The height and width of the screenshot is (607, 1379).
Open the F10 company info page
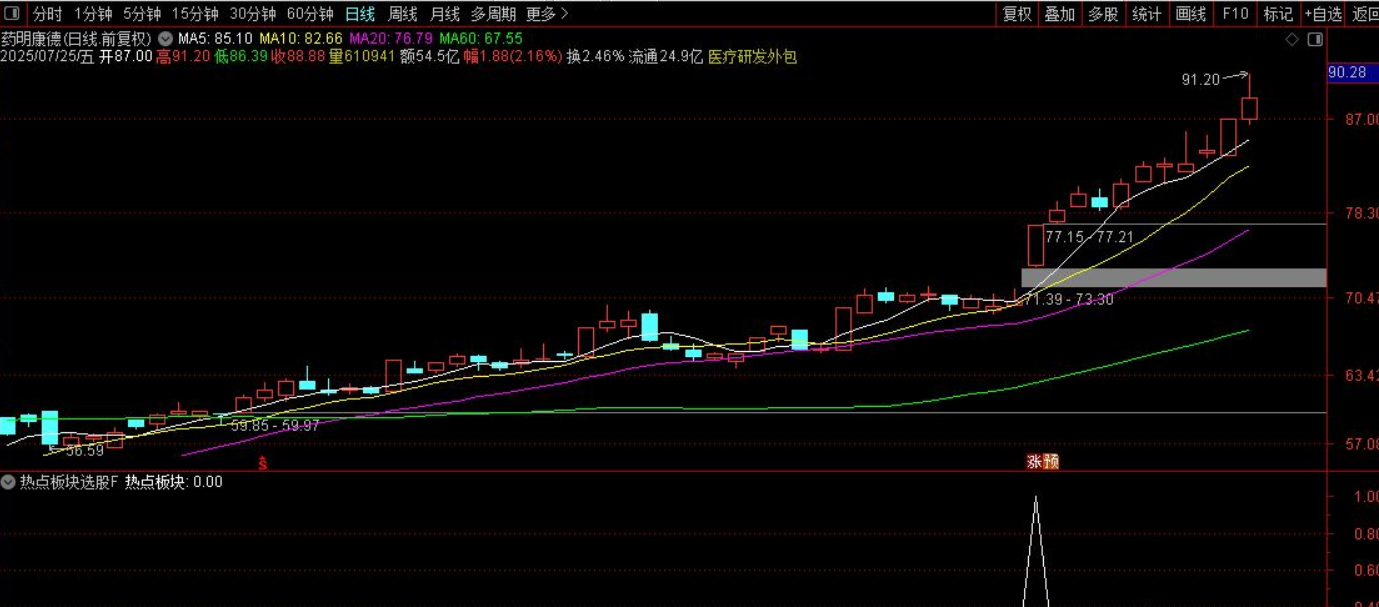pos(1235,13)
